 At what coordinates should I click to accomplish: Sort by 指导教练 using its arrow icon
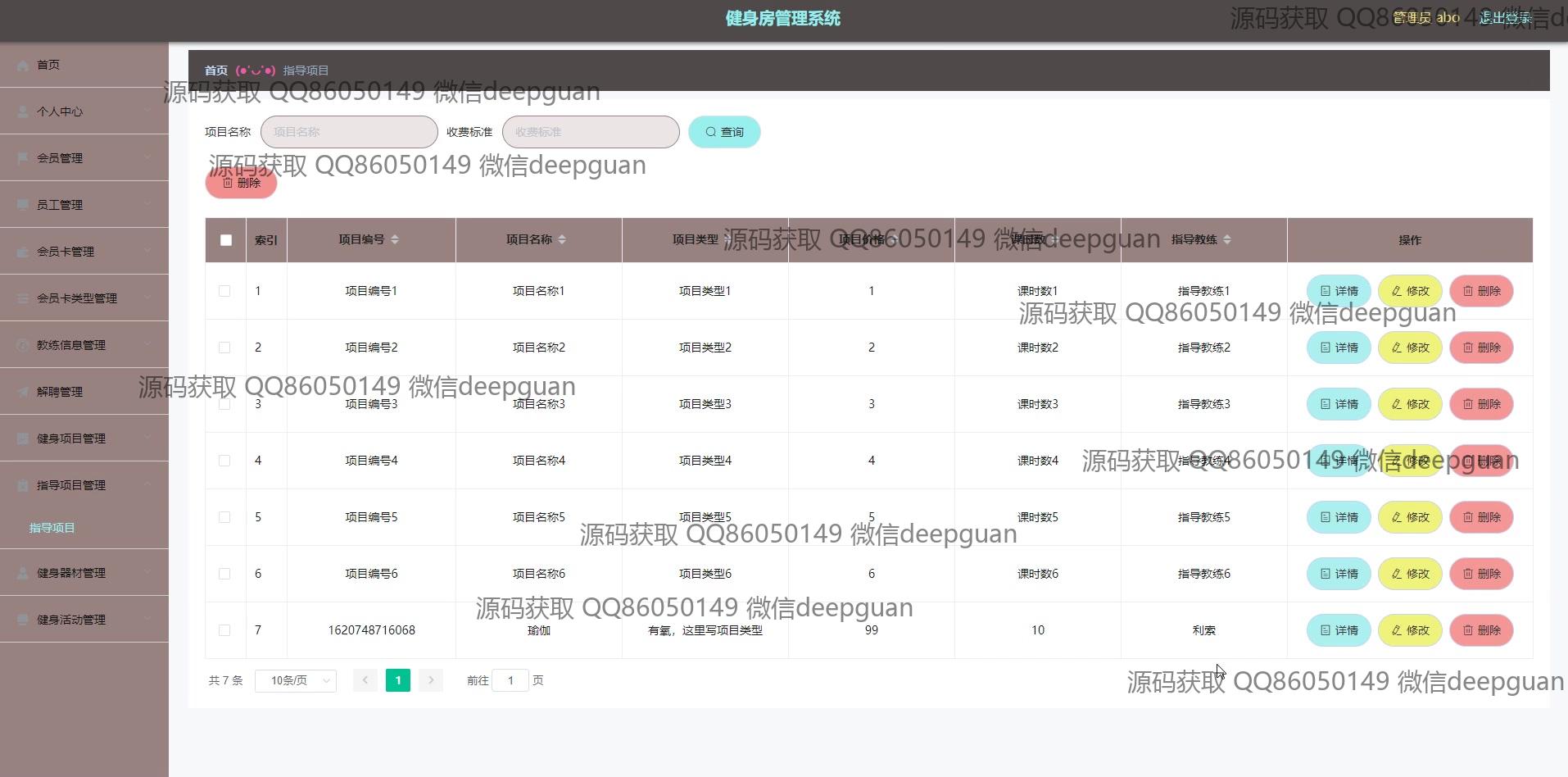(x=1227, y=240)
